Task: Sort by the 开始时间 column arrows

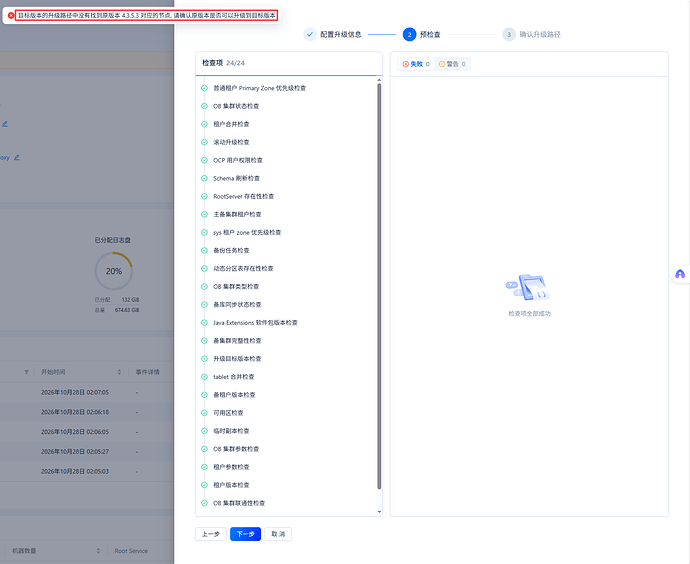Action: point(119,372)
